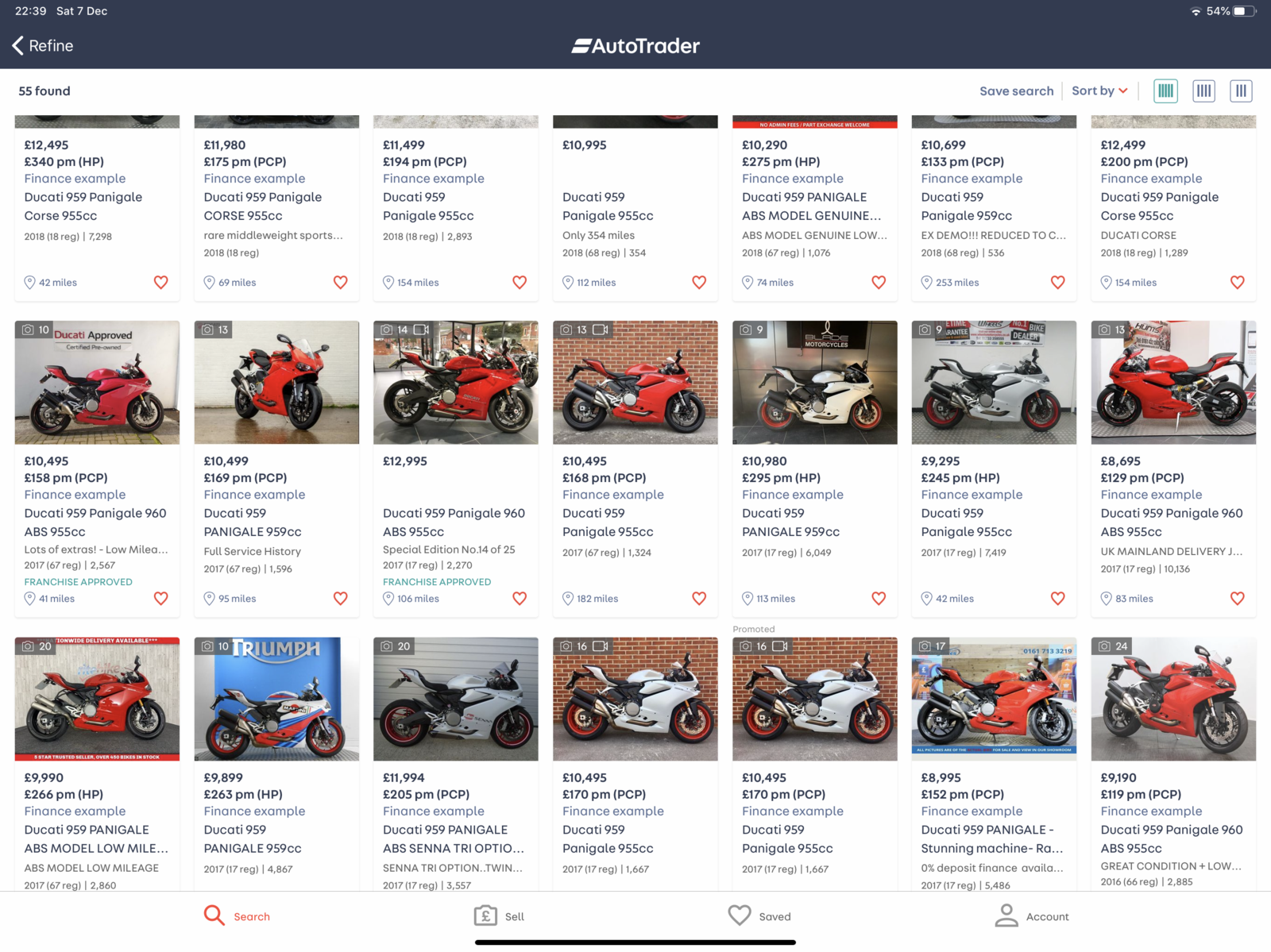Tap photo count 10 on Ducati Approved listing
Viewport: 1271px width, 952px height.
pyautogui.click(x=36, y=330)
